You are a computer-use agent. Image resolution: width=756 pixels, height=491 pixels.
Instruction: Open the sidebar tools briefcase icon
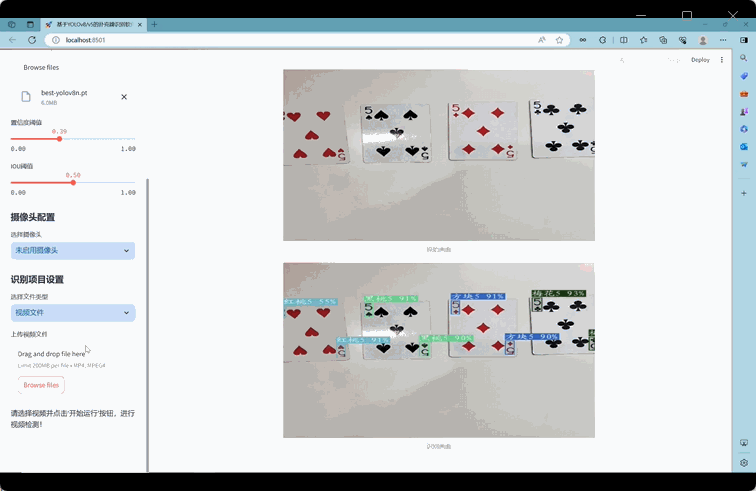pos(744,94)
